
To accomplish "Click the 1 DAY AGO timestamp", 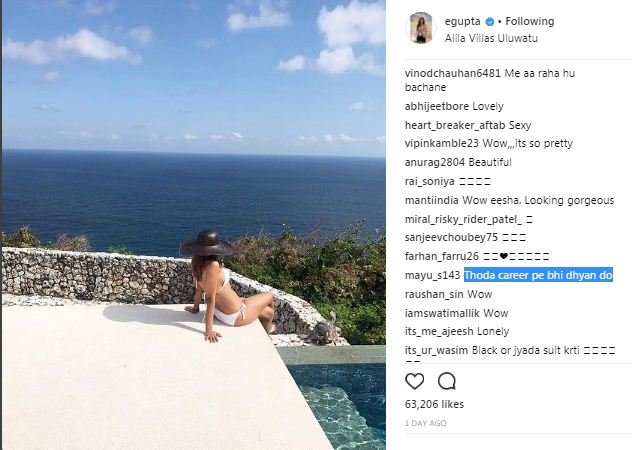I will 425,423.
